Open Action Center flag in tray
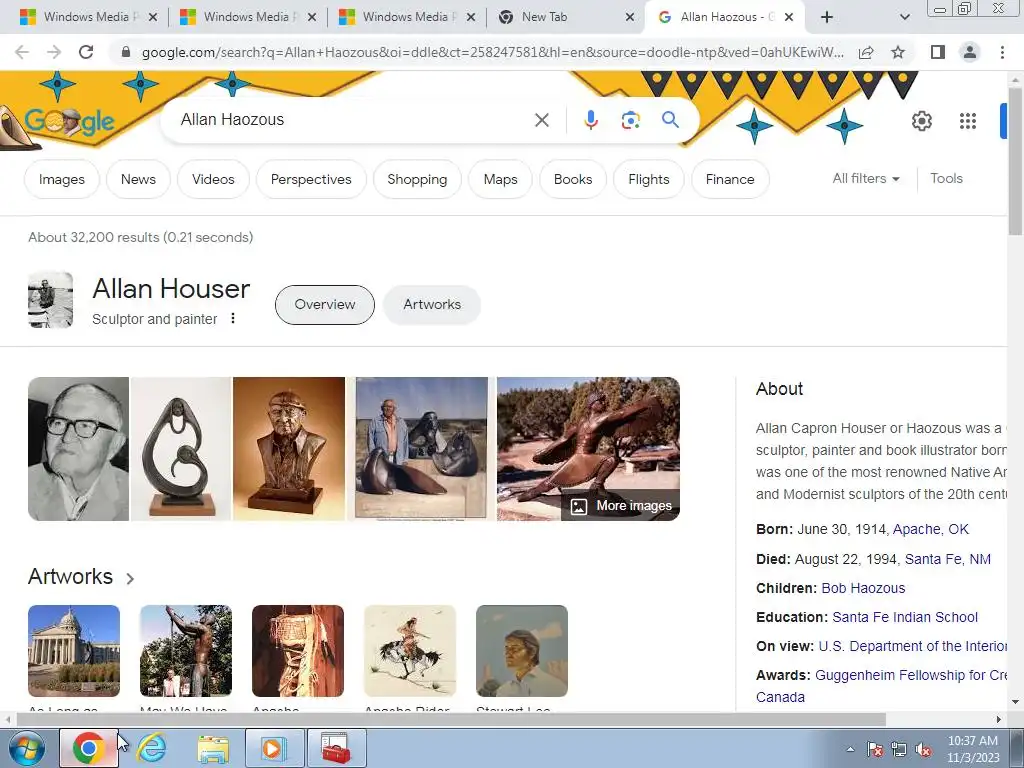The height and width of the screenshot is (768, 1024). point(875,750)
